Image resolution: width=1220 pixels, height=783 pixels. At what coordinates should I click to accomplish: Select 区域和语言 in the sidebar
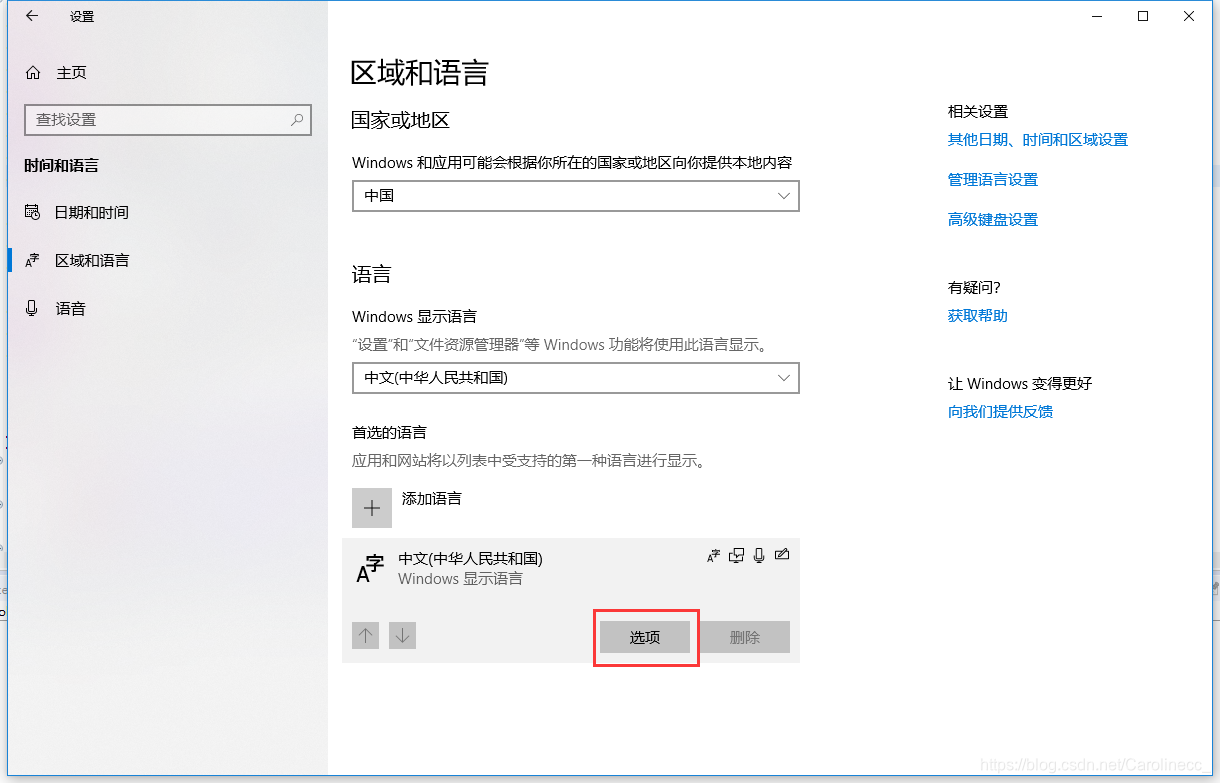click(168, 260)
